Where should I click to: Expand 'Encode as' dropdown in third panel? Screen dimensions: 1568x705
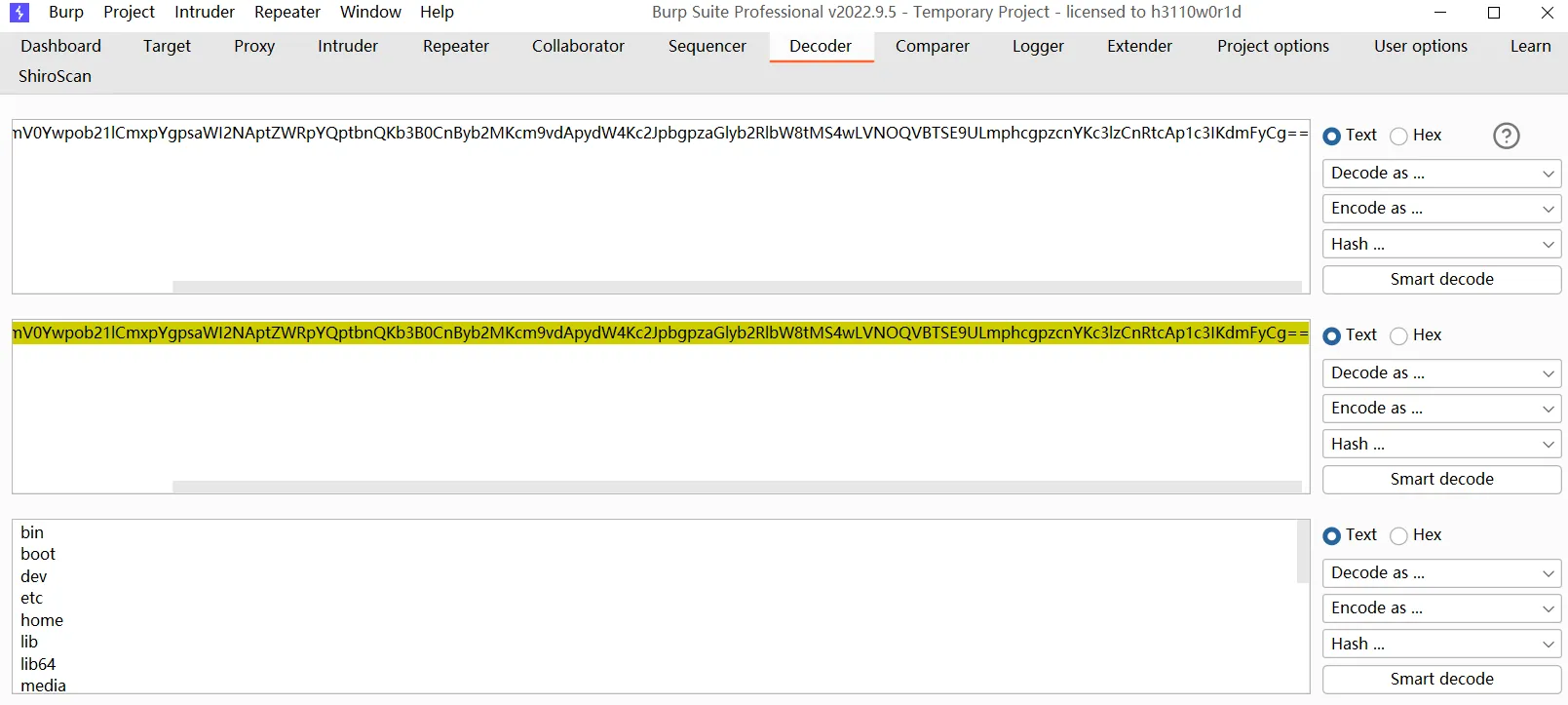coord(1441,608)
